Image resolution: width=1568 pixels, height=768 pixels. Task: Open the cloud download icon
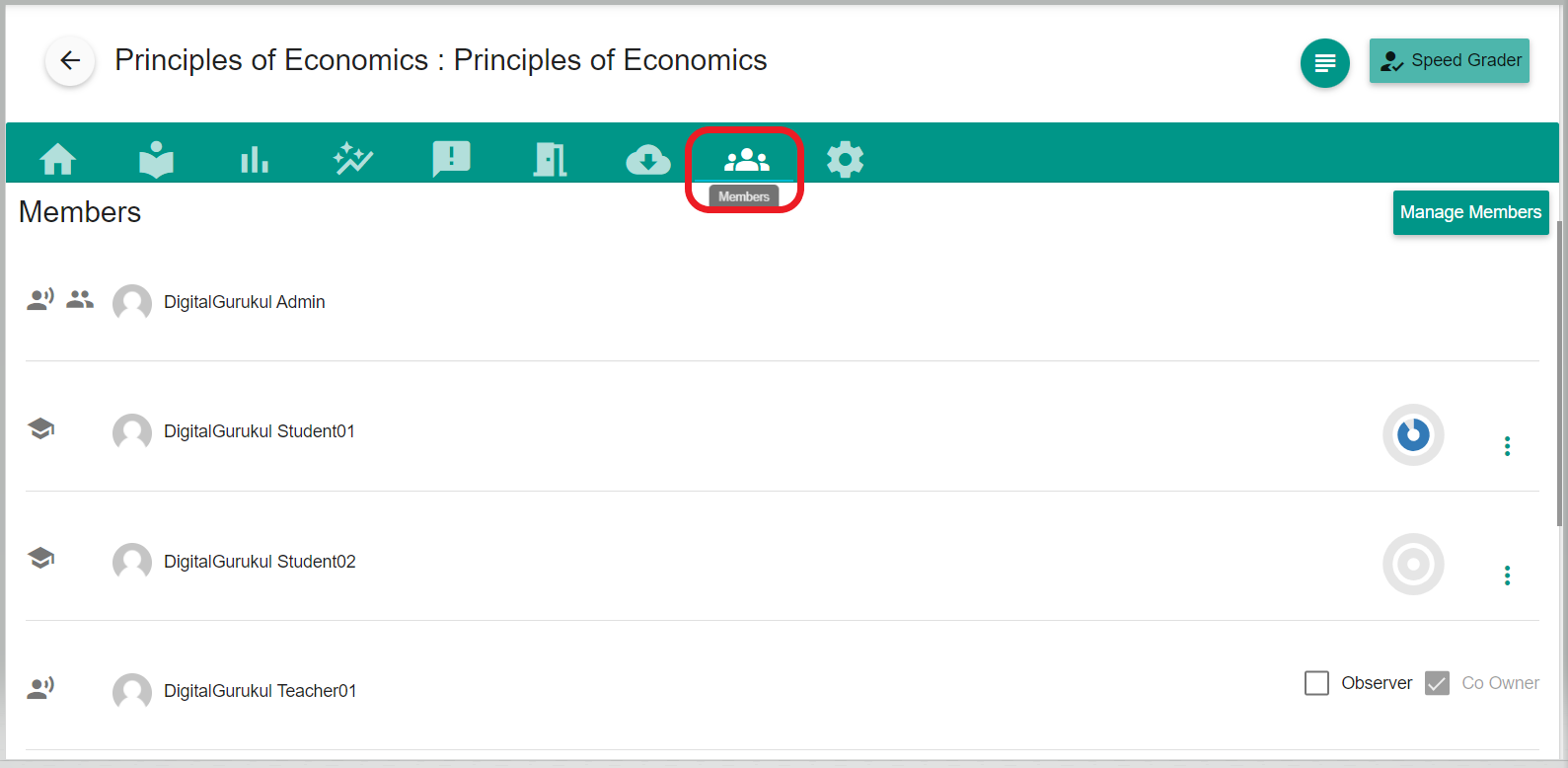[x=648, y=159]
